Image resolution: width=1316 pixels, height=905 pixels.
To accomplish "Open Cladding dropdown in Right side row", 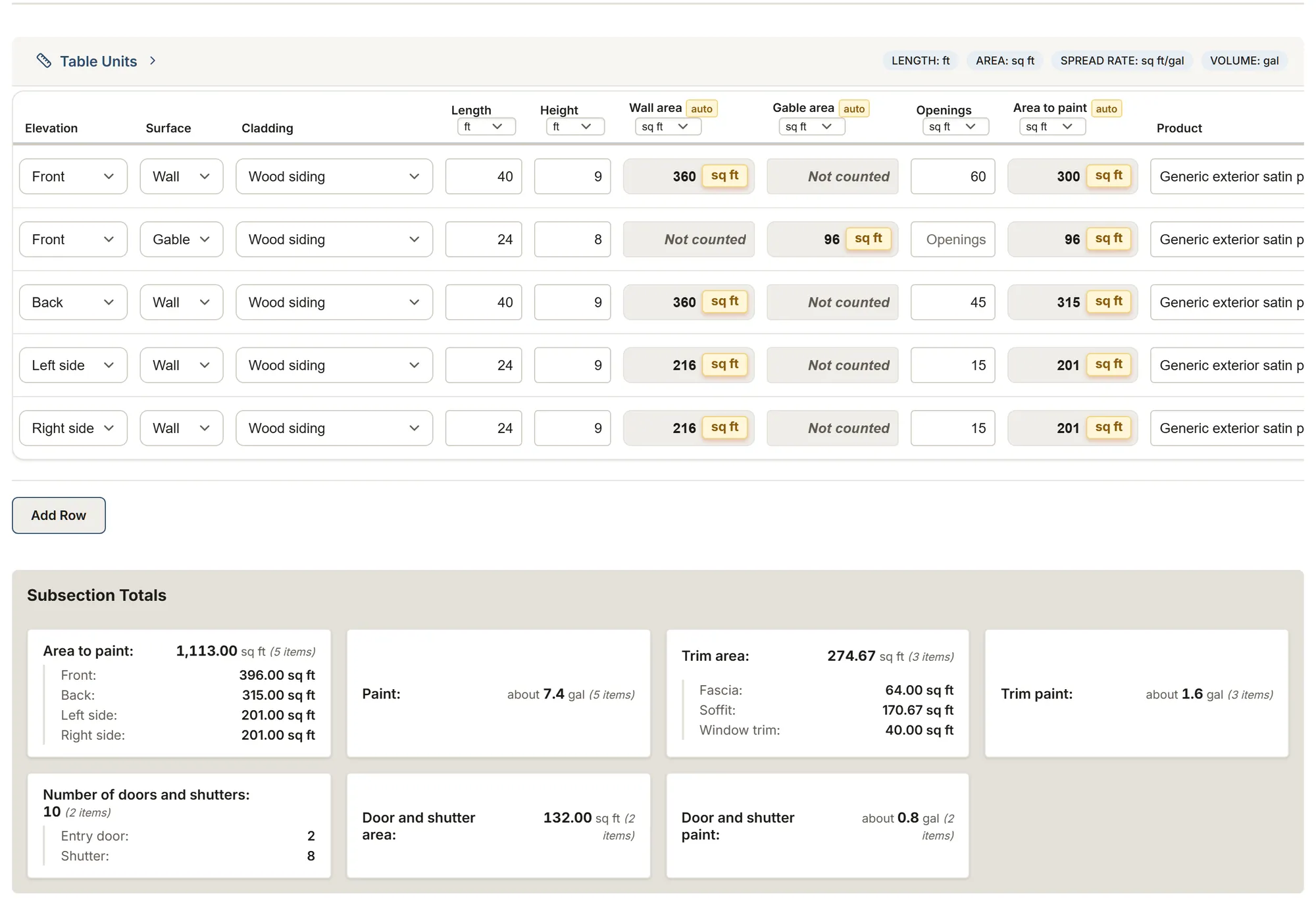I will (334, 428).
